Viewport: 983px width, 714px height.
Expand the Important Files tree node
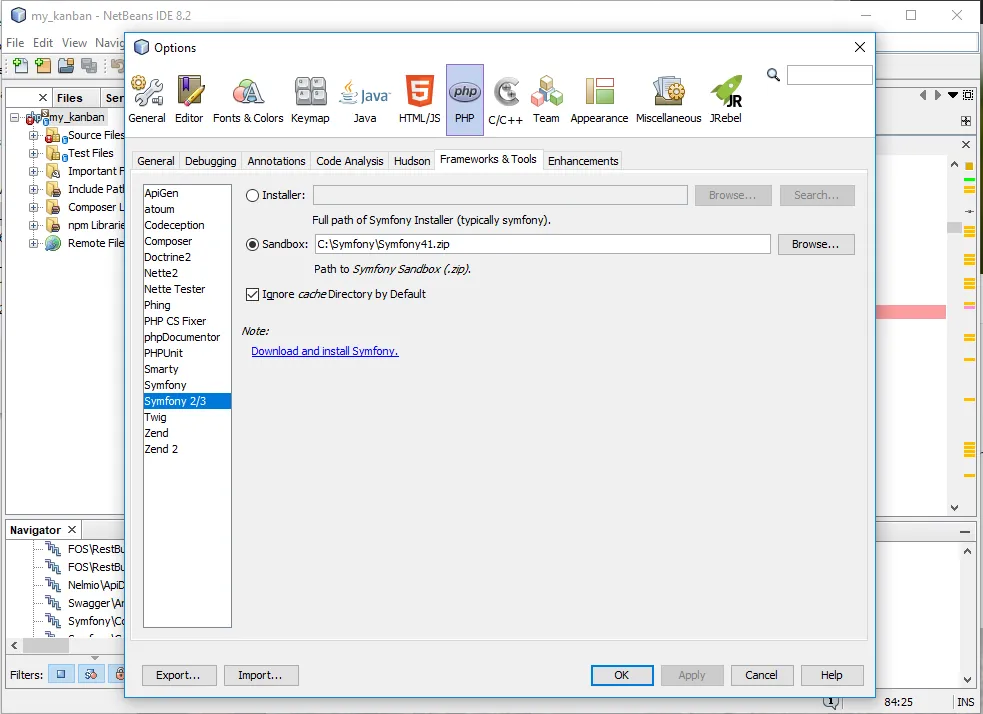tap(33, 171)
